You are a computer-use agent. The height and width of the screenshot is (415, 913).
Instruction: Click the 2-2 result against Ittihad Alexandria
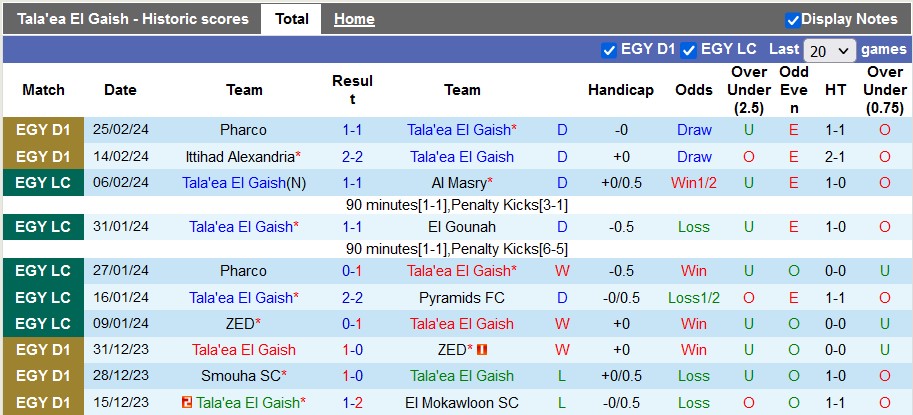(x=352, y=157)
